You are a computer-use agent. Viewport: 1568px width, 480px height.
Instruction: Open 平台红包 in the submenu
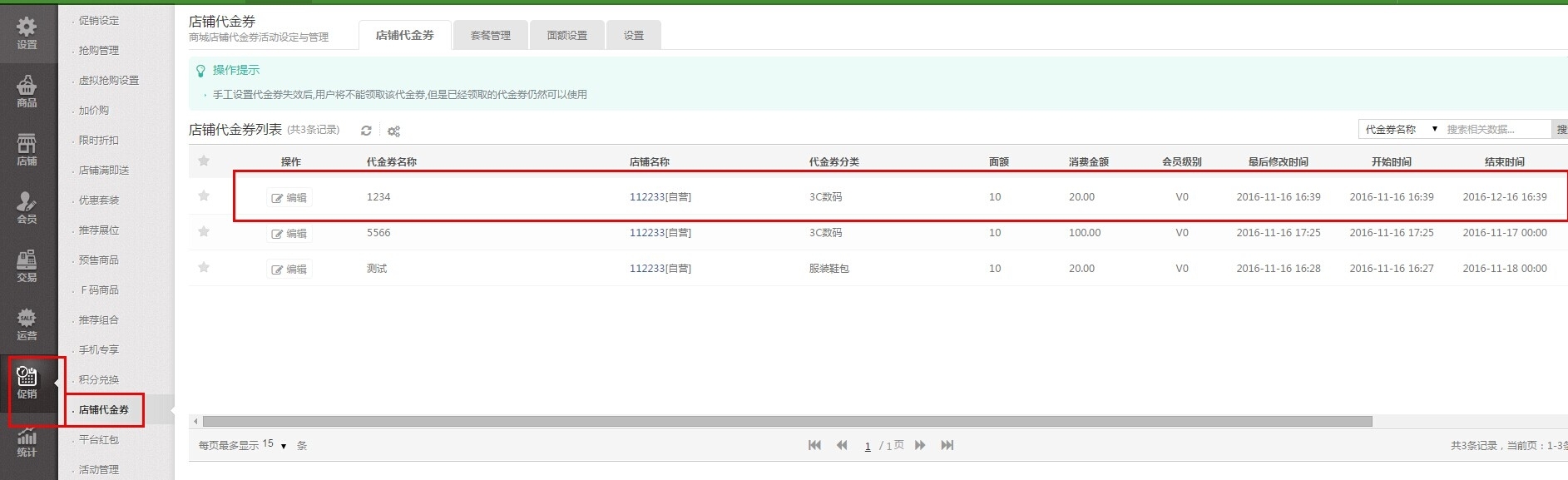[x=99, y=440]
